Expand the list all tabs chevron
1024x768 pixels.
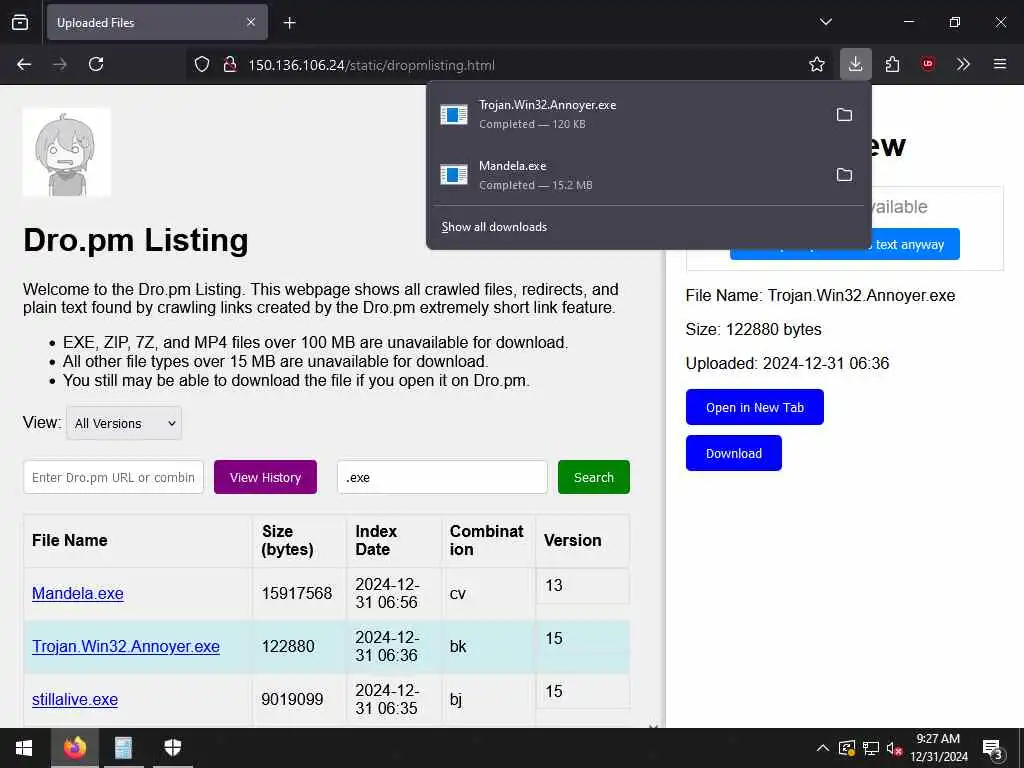tap(825, 22)
